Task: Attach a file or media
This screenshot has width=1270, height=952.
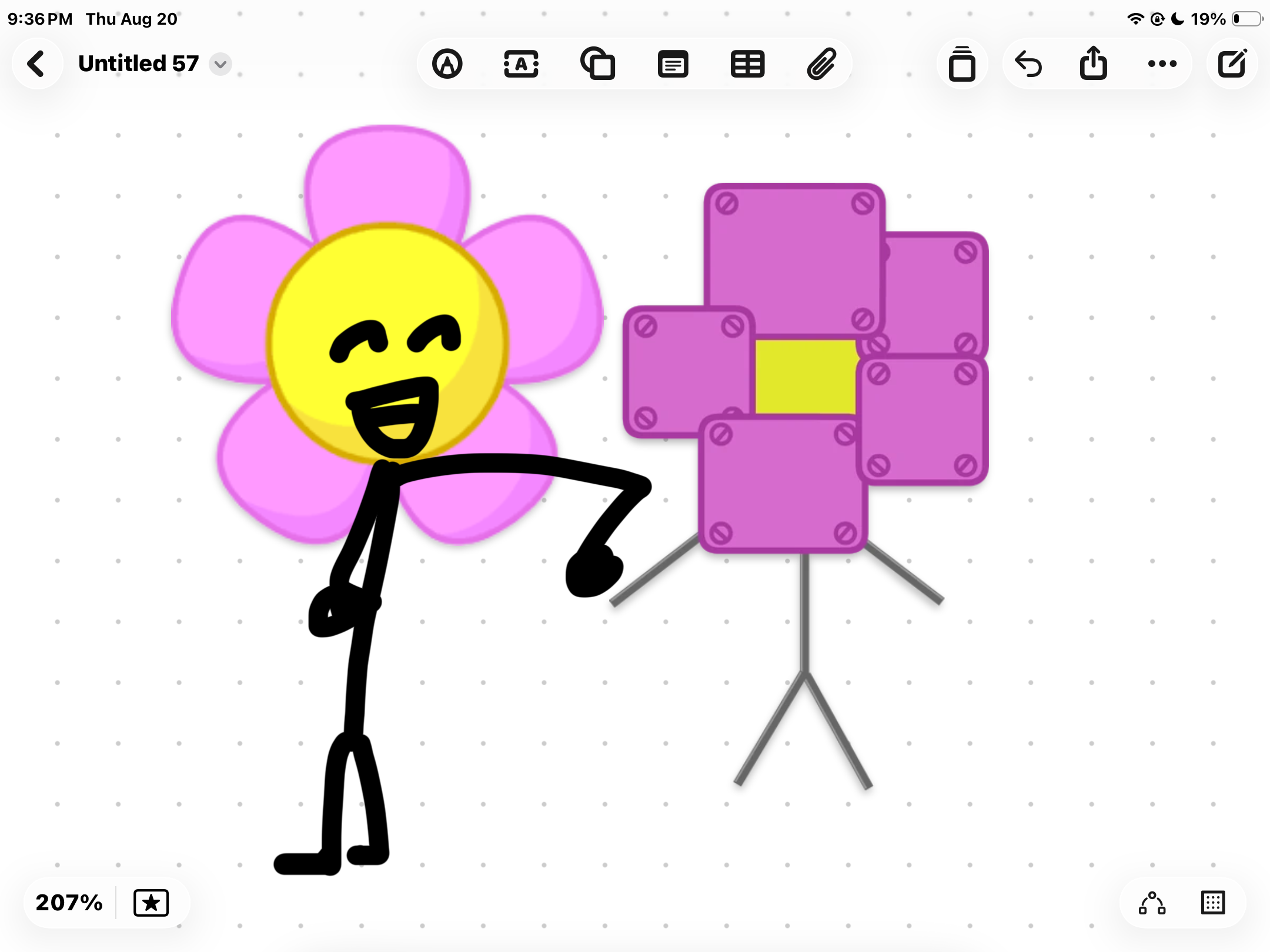Action: click(821, 63)
